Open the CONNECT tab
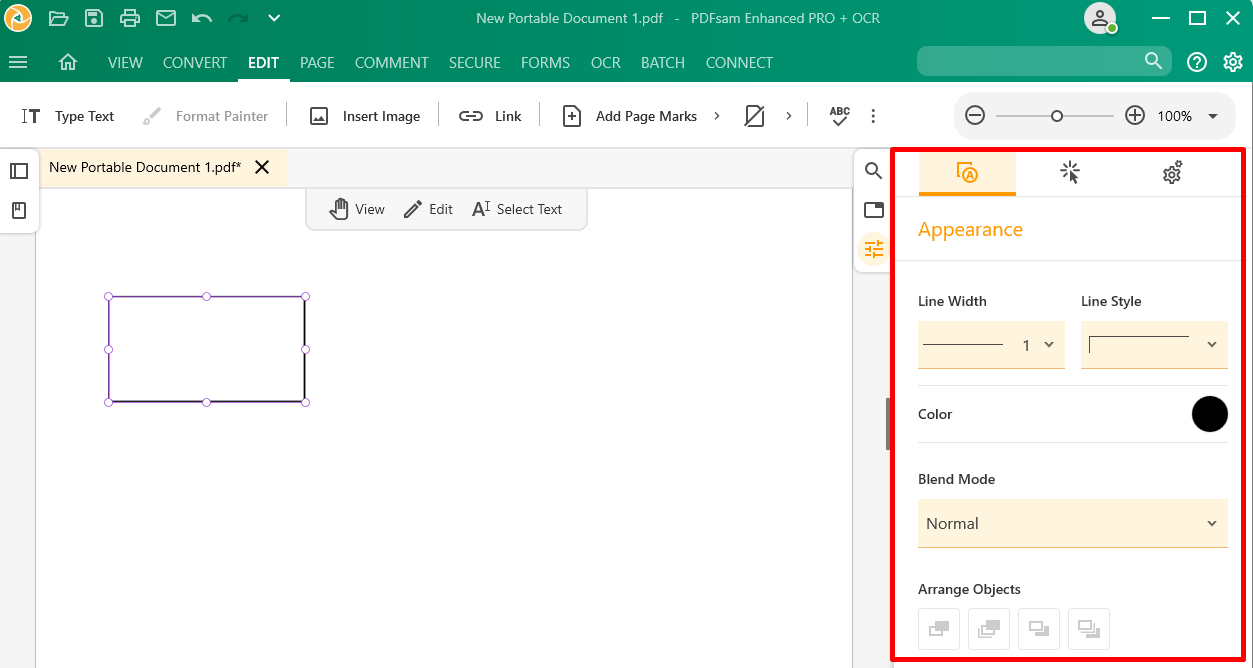Screen dimensions: 1253x668 [739, 62]
